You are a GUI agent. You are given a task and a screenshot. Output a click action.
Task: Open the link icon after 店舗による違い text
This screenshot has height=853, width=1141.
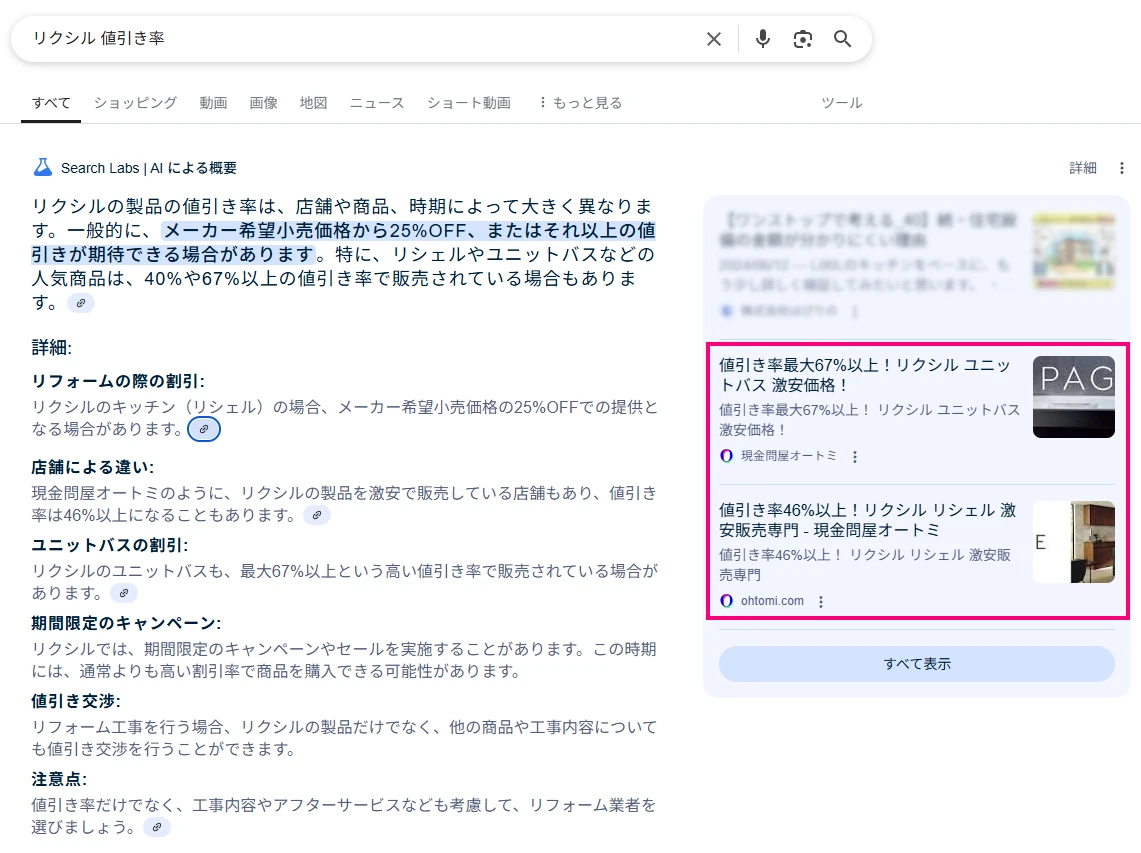317,515
